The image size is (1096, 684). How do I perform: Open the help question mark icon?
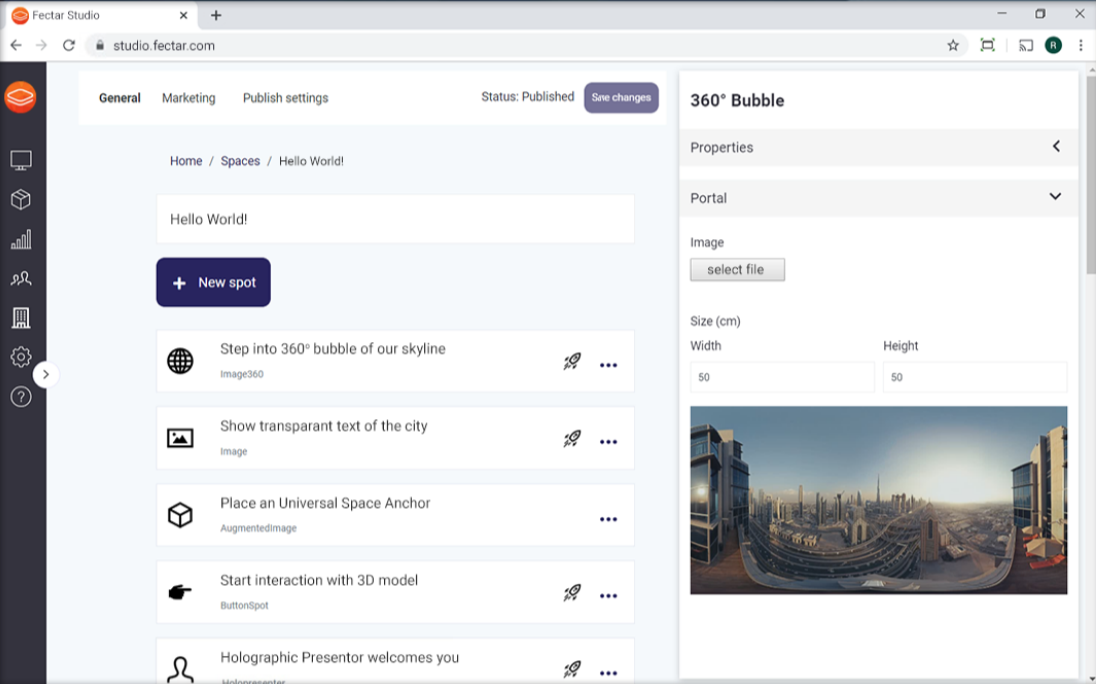pos(21,397)
